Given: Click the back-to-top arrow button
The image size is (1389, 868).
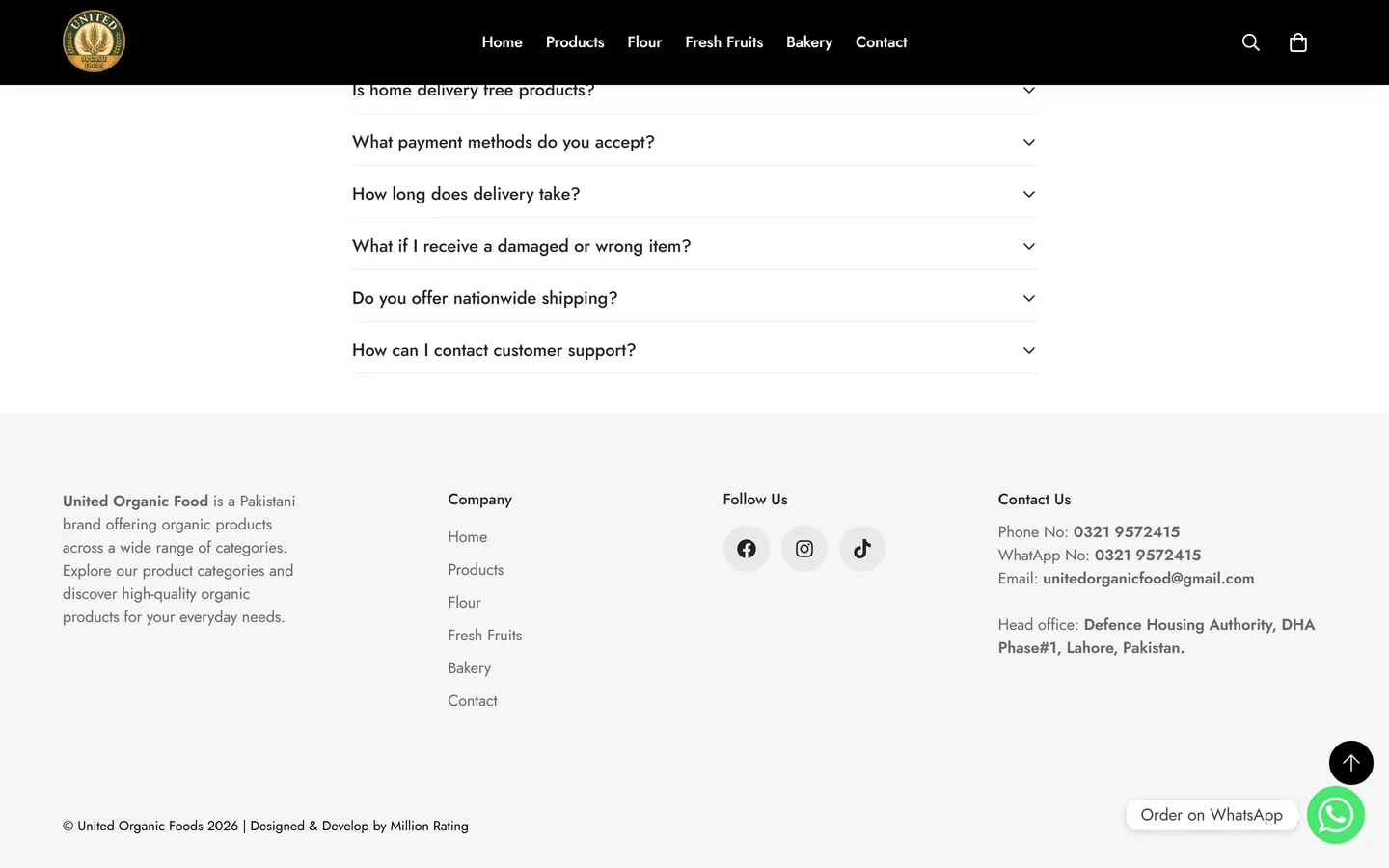Looking at the screenshot, I should click(x=1351, y=763).
